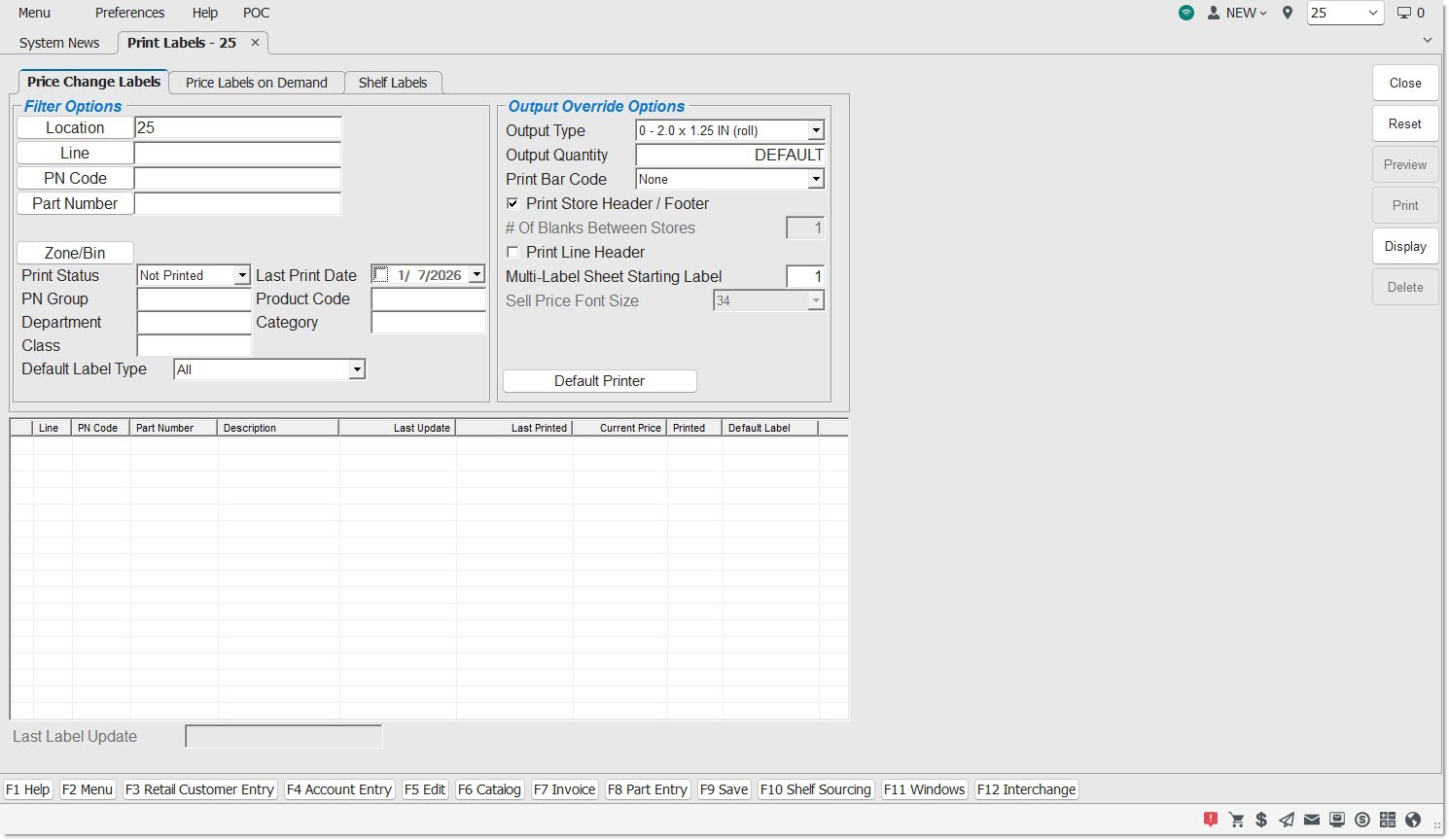Click the Display button
This screenshot has height=840, width=1449.
click(1404, 246)
